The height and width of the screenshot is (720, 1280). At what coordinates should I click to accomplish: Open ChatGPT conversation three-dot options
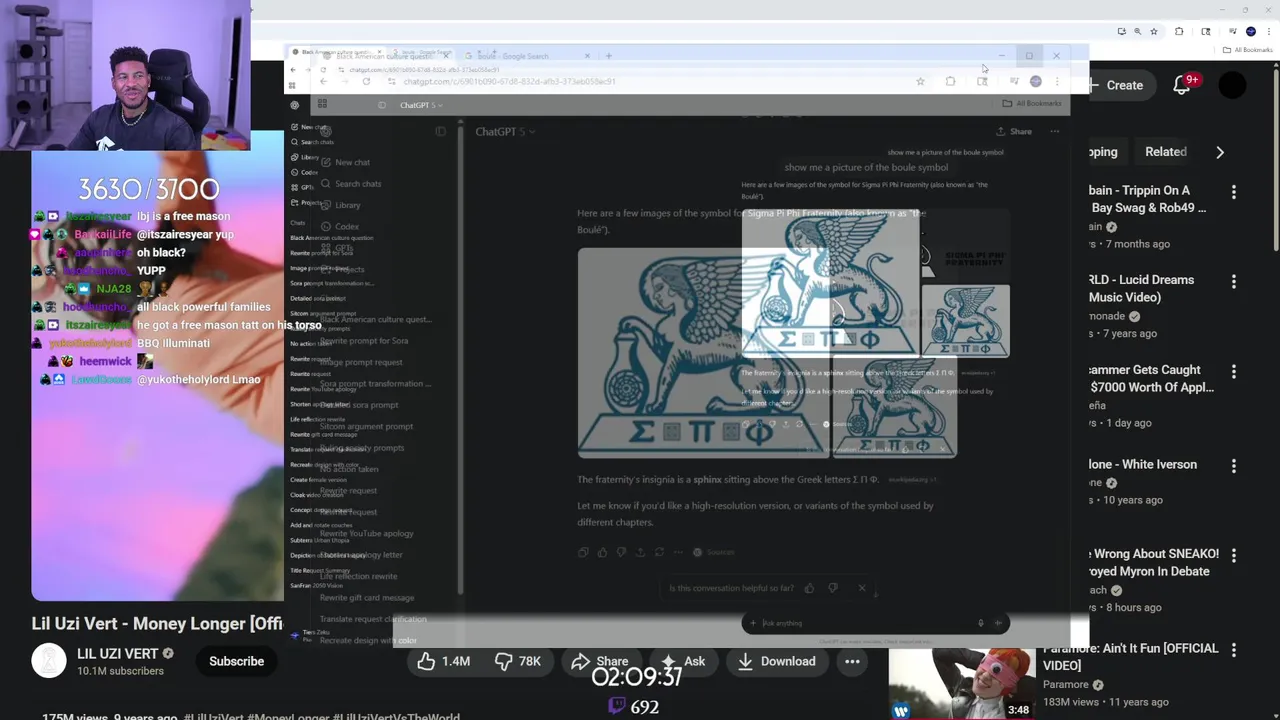pyautogui.click(x=1054, y=131)
